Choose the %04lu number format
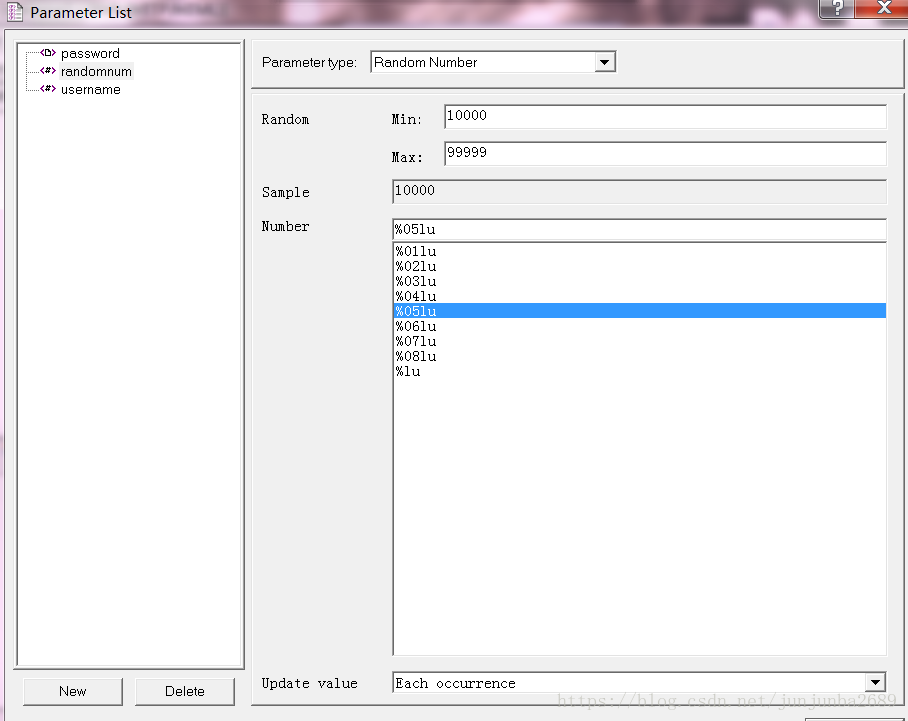 point(639,297)
